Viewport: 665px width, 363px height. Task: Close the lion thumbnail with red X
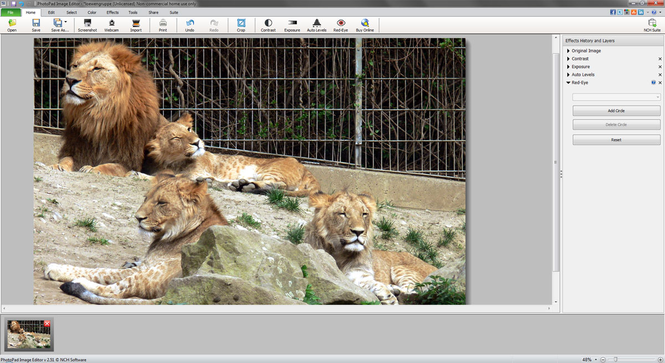point(47,324)
